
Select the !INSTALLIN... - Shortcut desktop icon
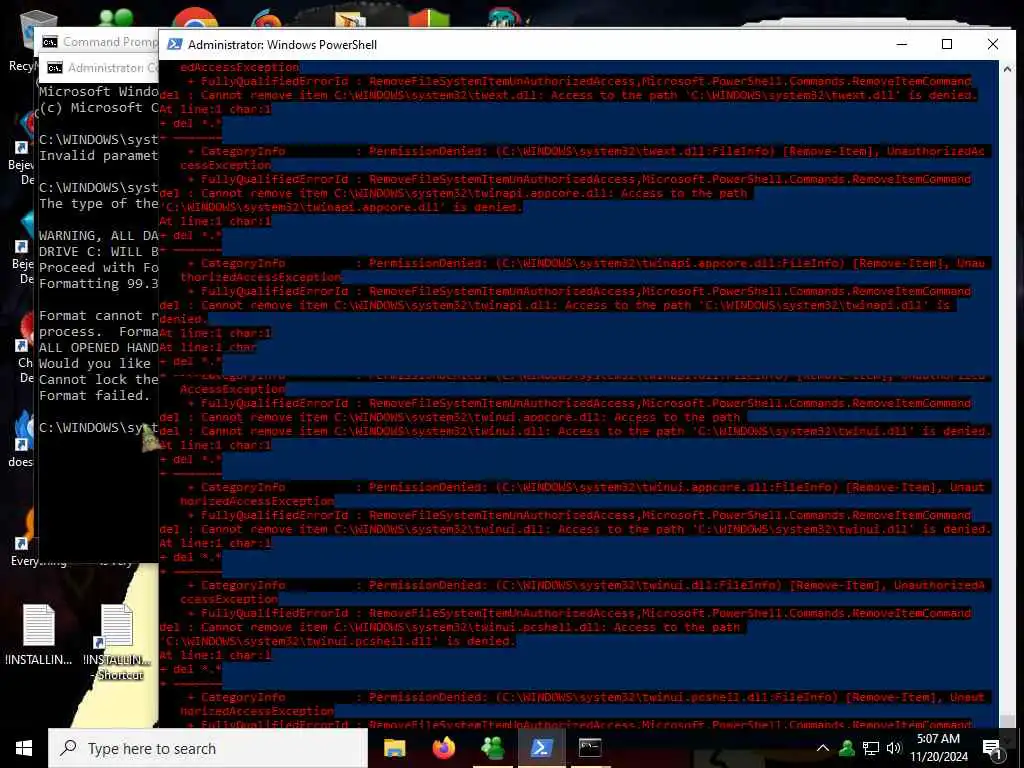click(118, 643)
